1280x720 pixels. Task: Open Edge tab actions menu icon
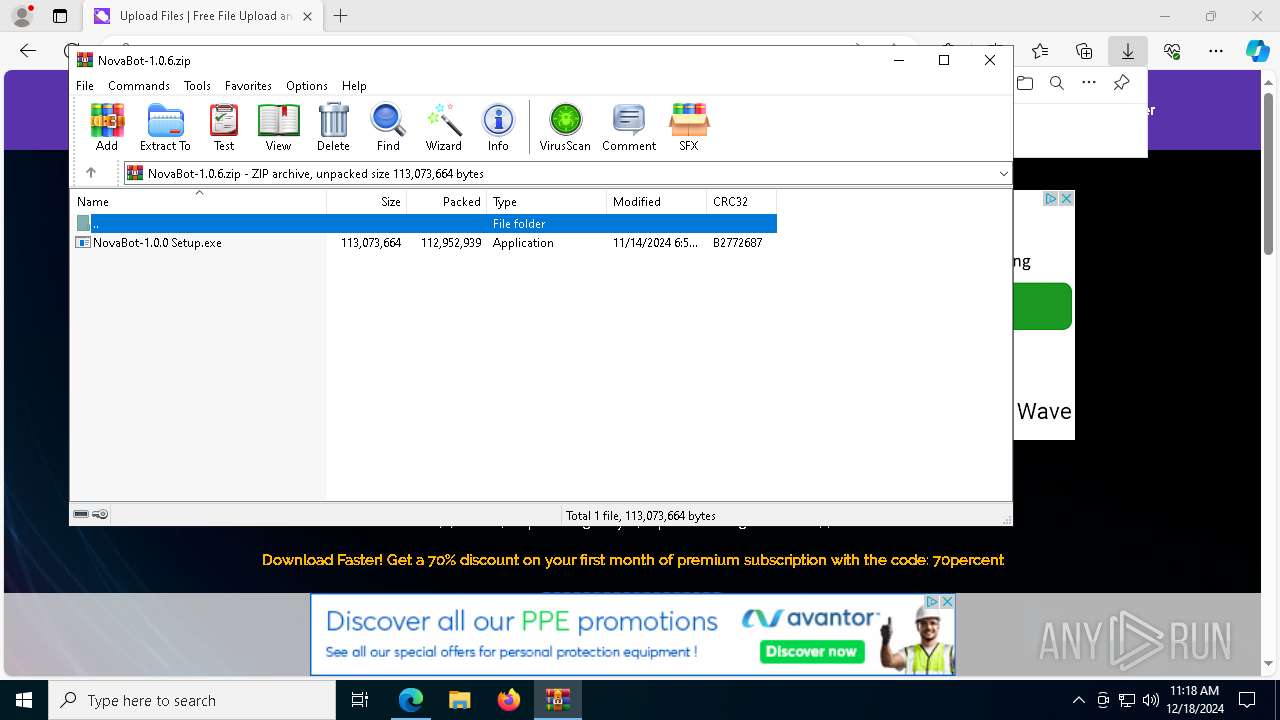tap(60, 16)
